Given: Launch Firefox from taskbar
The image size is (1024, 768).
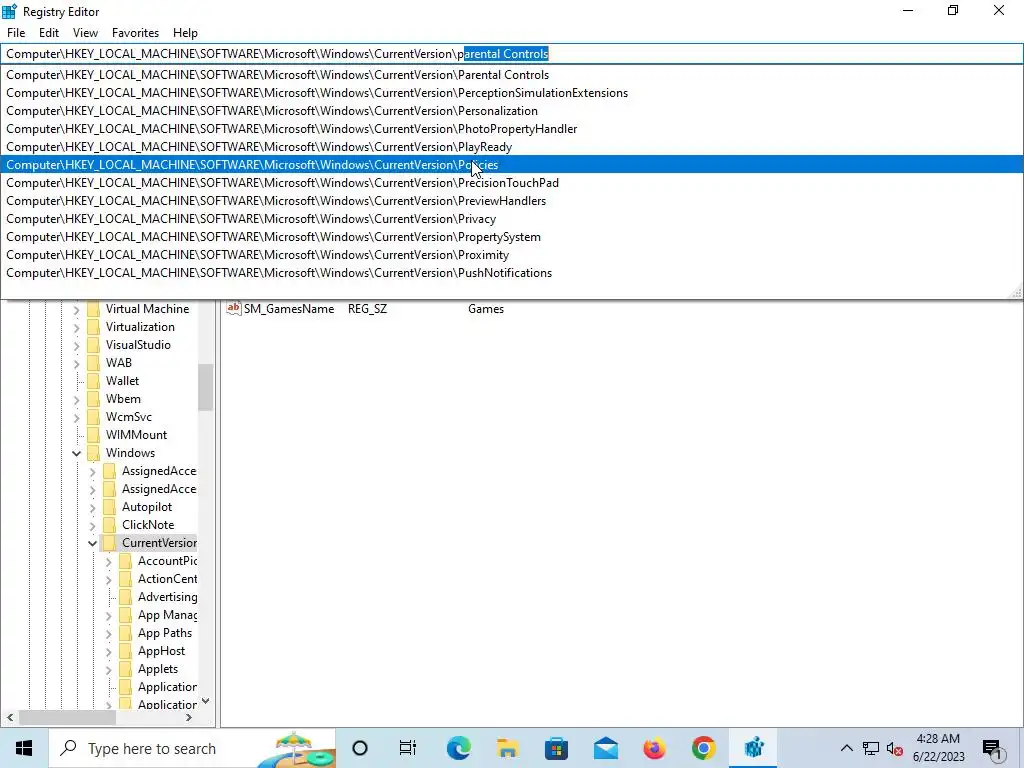Looking at the screenshot, I should (654, 748).
